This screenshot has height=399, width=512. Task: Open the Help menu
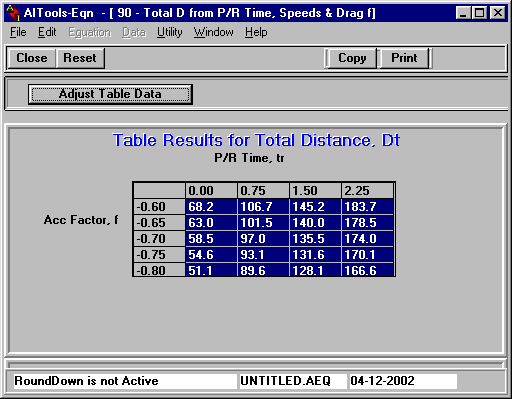click(x=256, y=32)
